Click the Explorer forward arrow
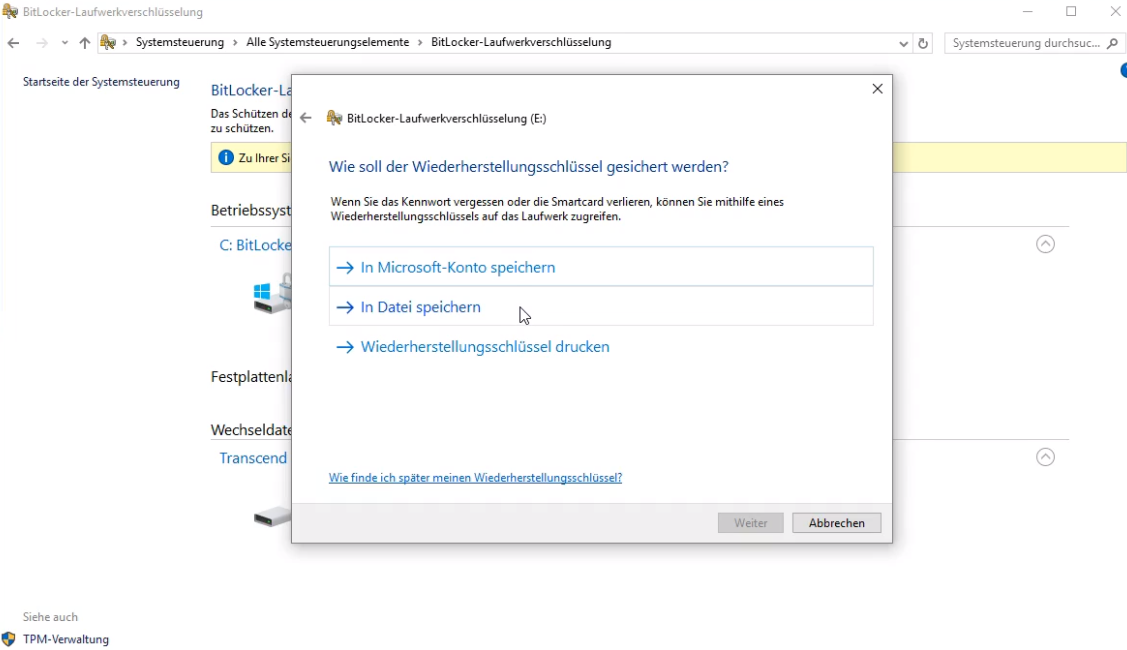 click(42, 43)
